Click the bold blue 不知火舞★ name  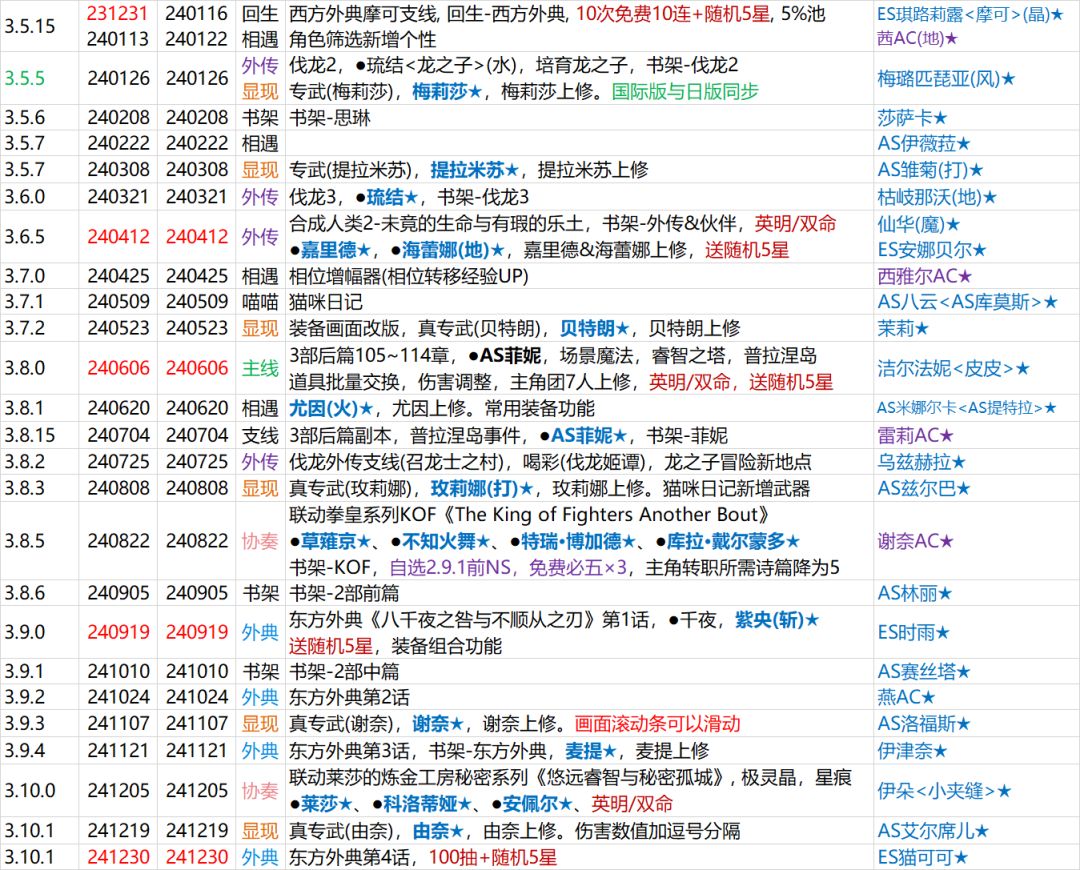(x=446, y=541)
